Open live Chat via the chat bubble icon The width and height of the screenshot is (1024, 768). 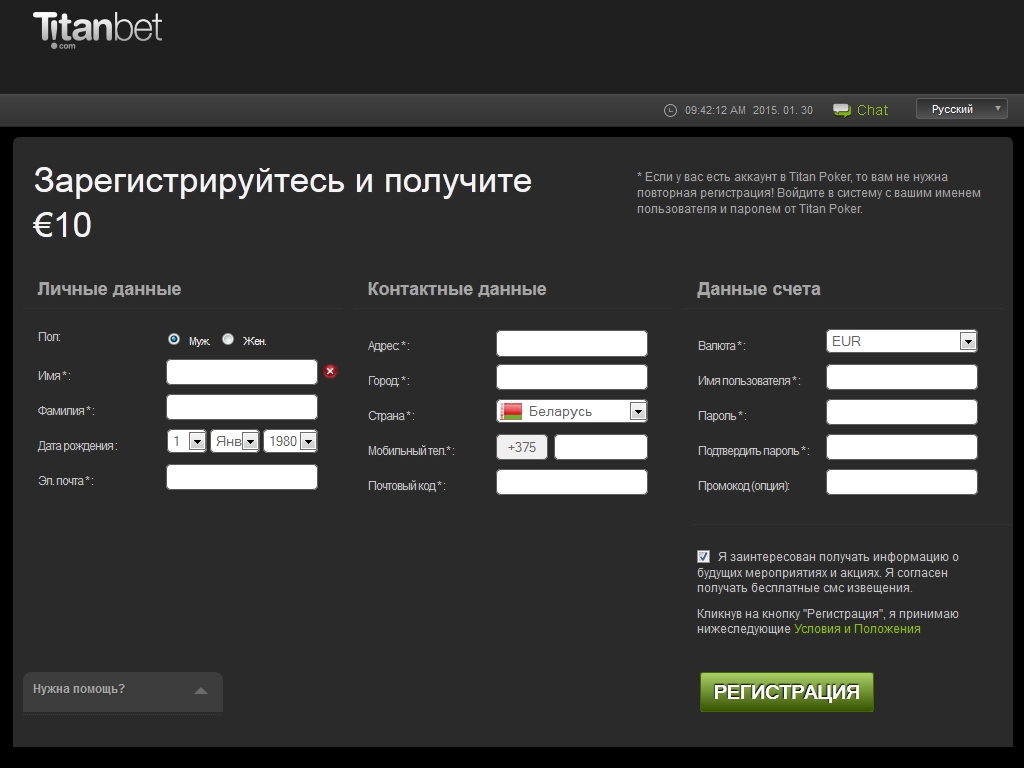[x=842, y=110]
